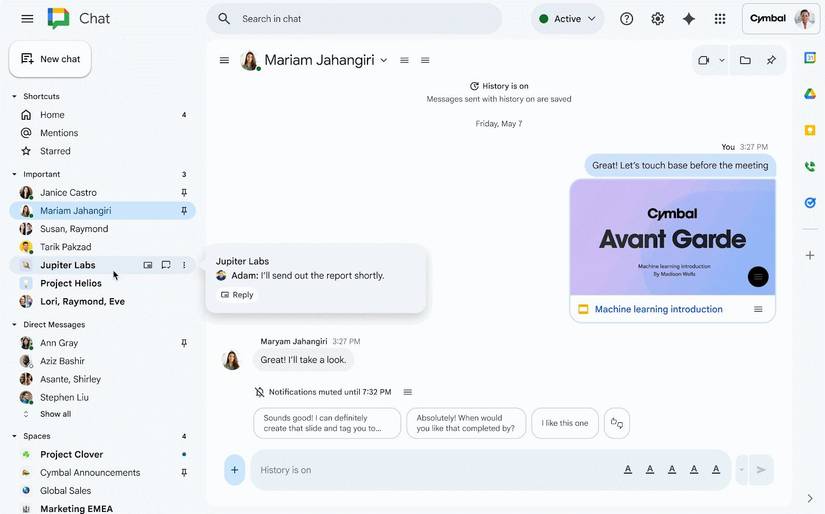Click the send arrow button
The height and width of the screenshot is (514, 825).
[761, 470]
